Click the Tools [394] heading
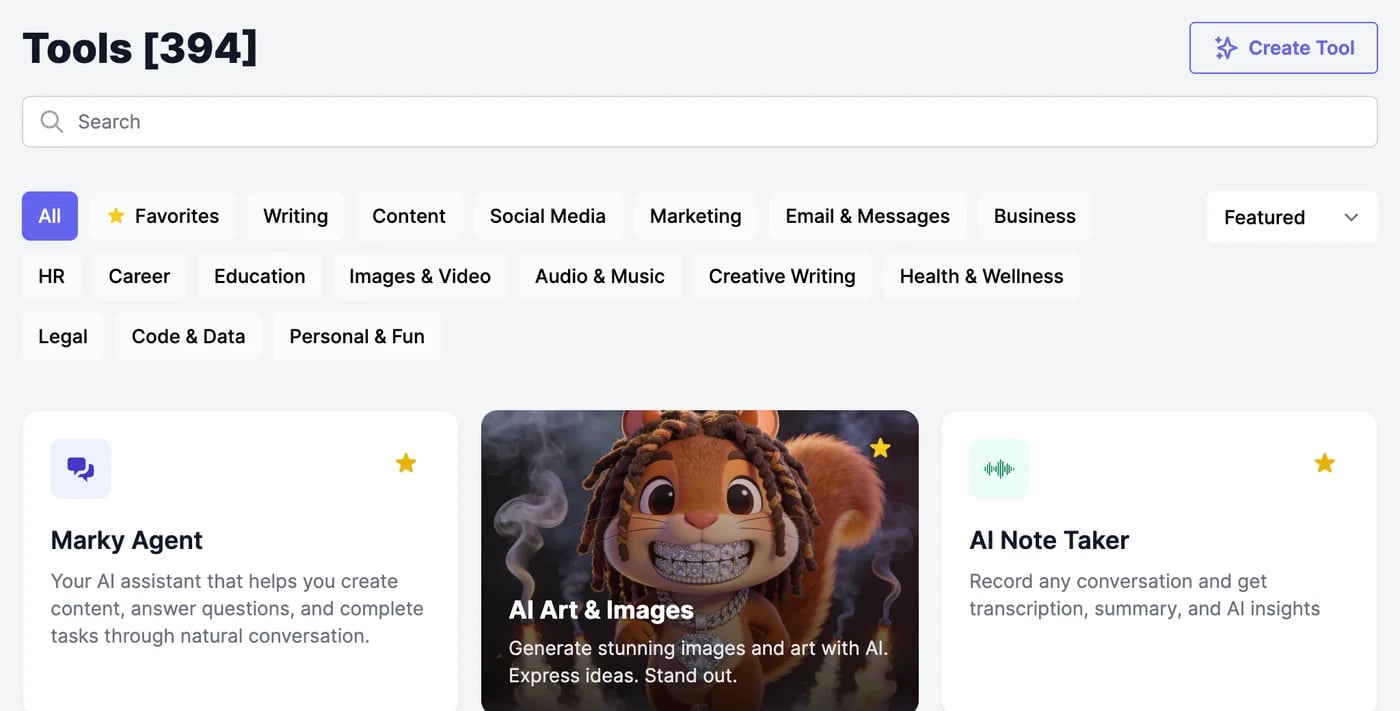 click(140, 48)
